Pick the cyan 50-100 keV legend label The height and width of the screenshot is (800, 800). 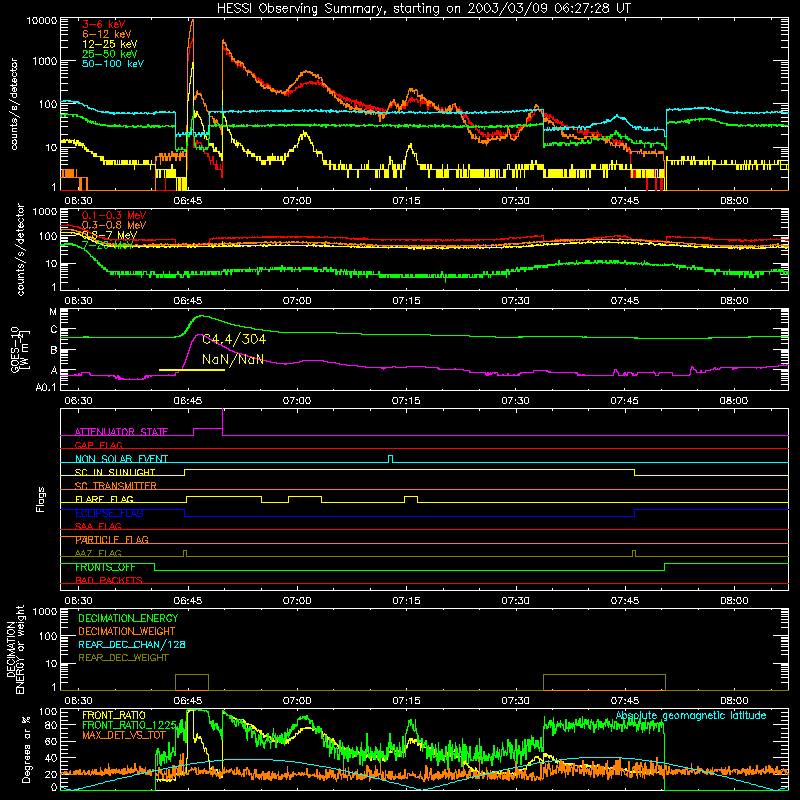coord(113,63)
